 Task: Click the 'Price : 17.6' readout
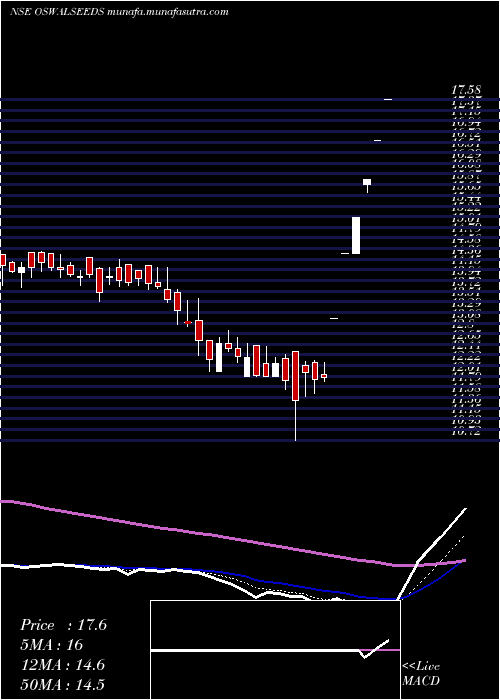click(63, 625)
